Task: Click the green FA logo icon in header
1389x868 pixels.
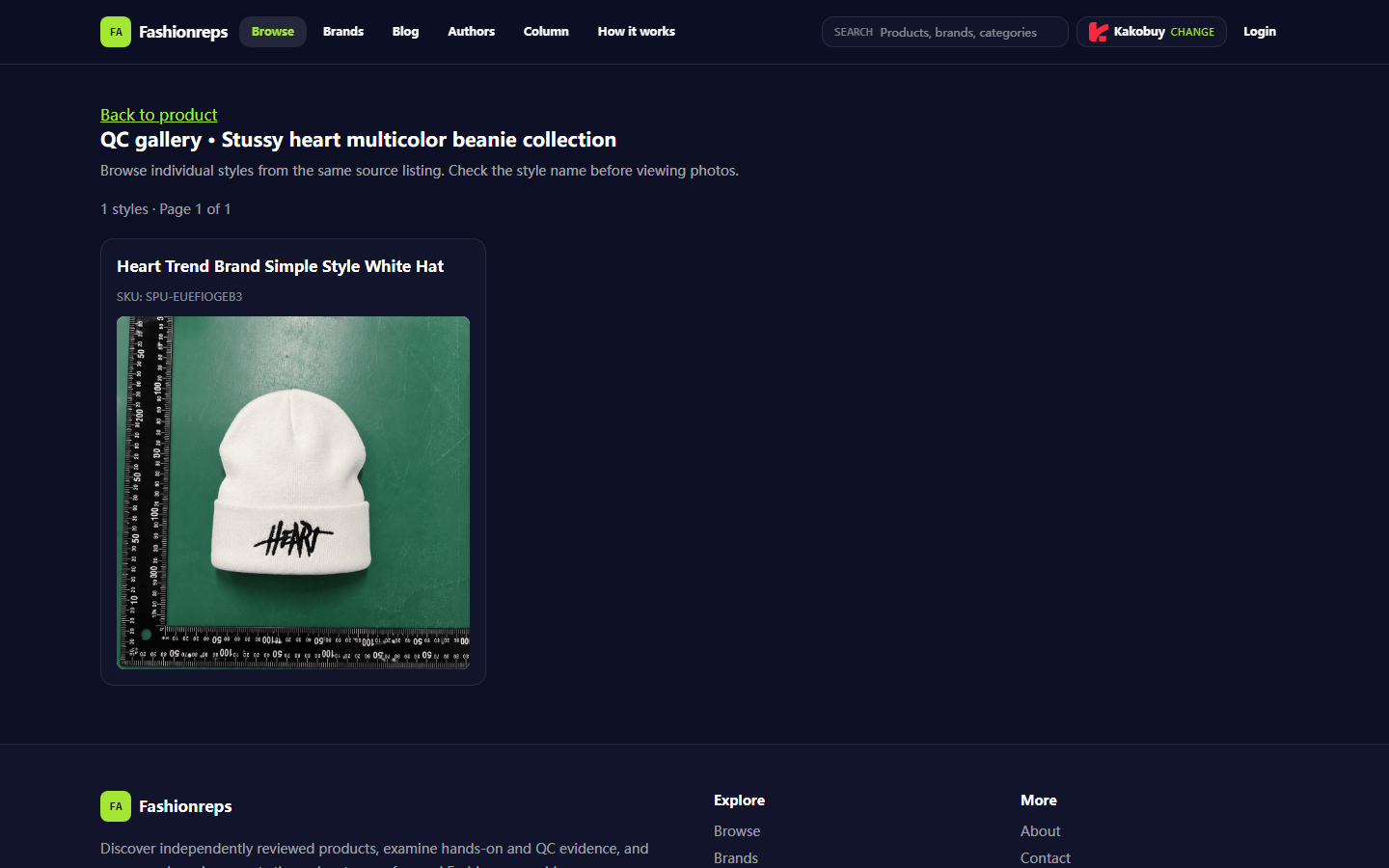Action: [x=116, y=32]
